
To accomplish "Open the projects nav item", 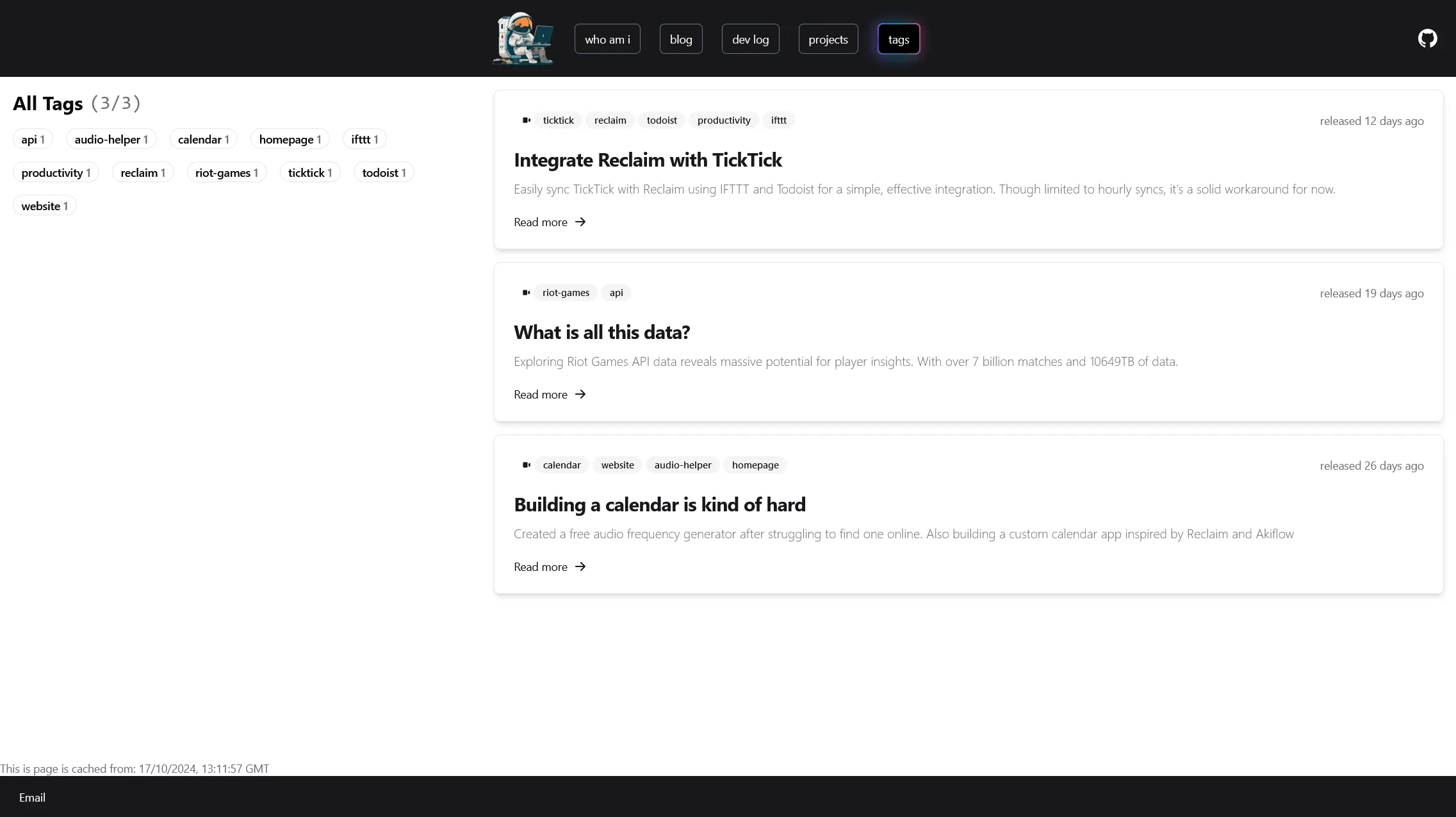I will click(x=828, y=39).
